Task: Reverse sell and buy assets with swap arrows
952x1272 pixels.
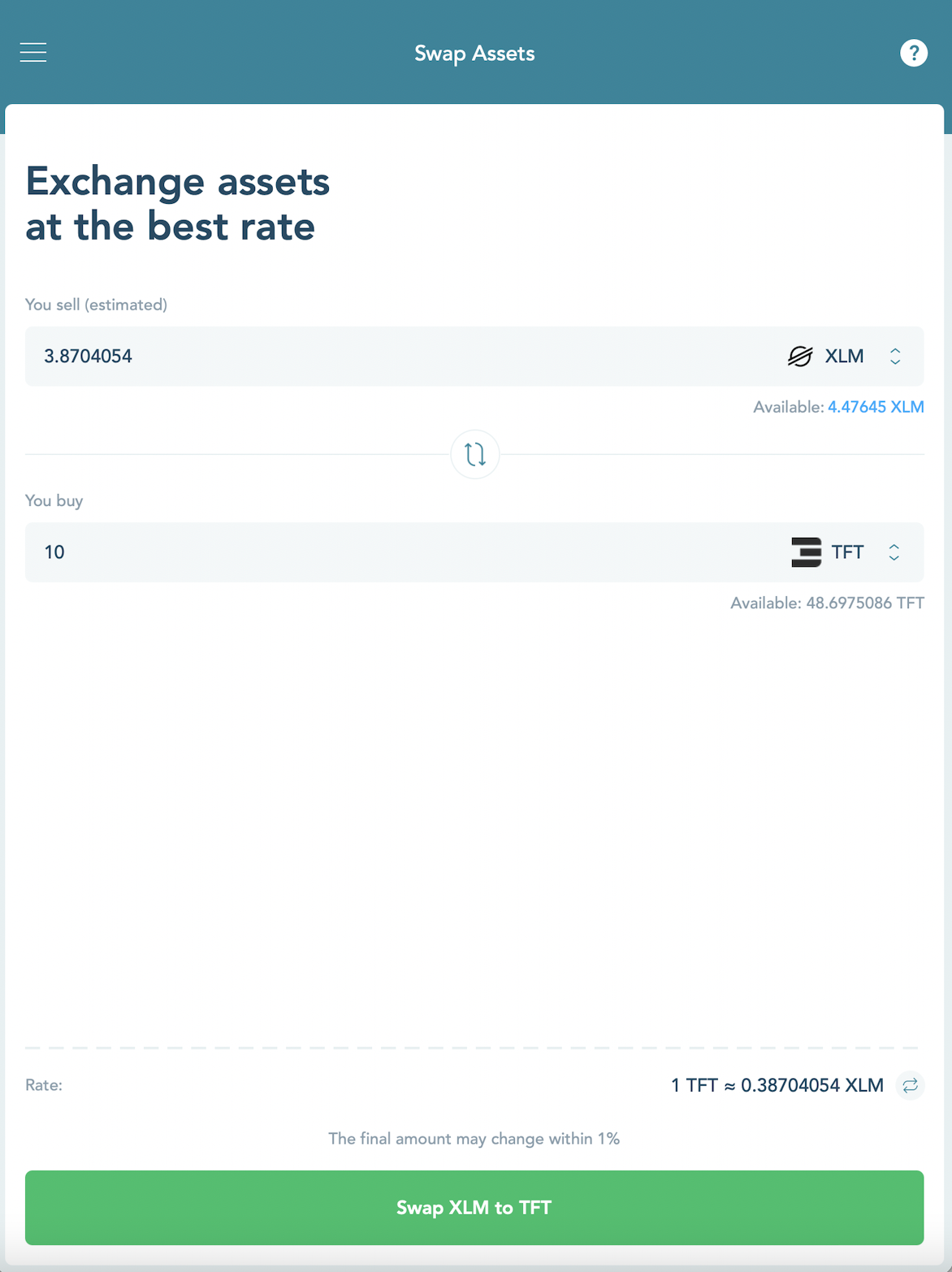Action: click(474, 454)
